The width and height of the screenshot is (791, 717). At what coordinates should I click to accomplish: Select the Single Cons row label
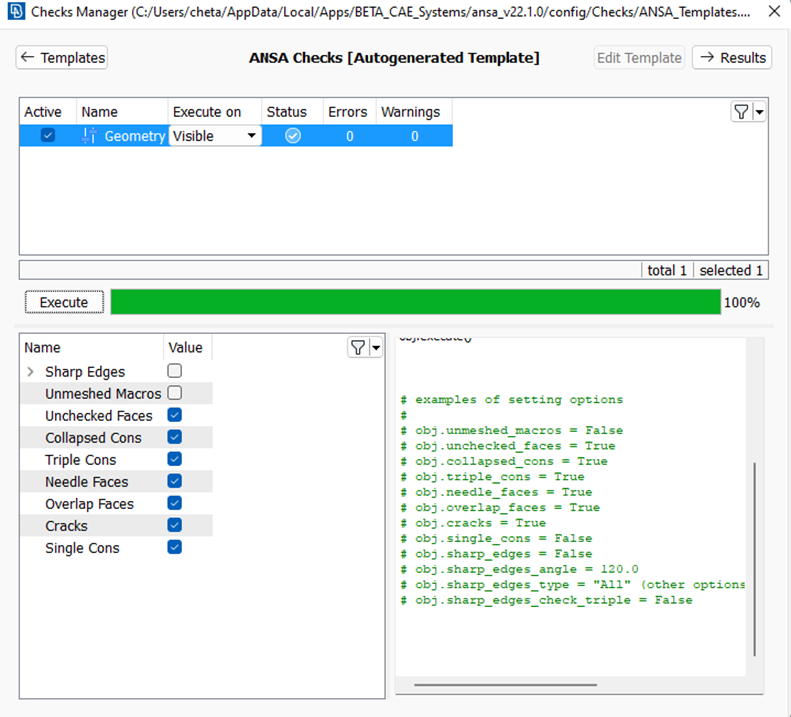(x=82, y=548)
